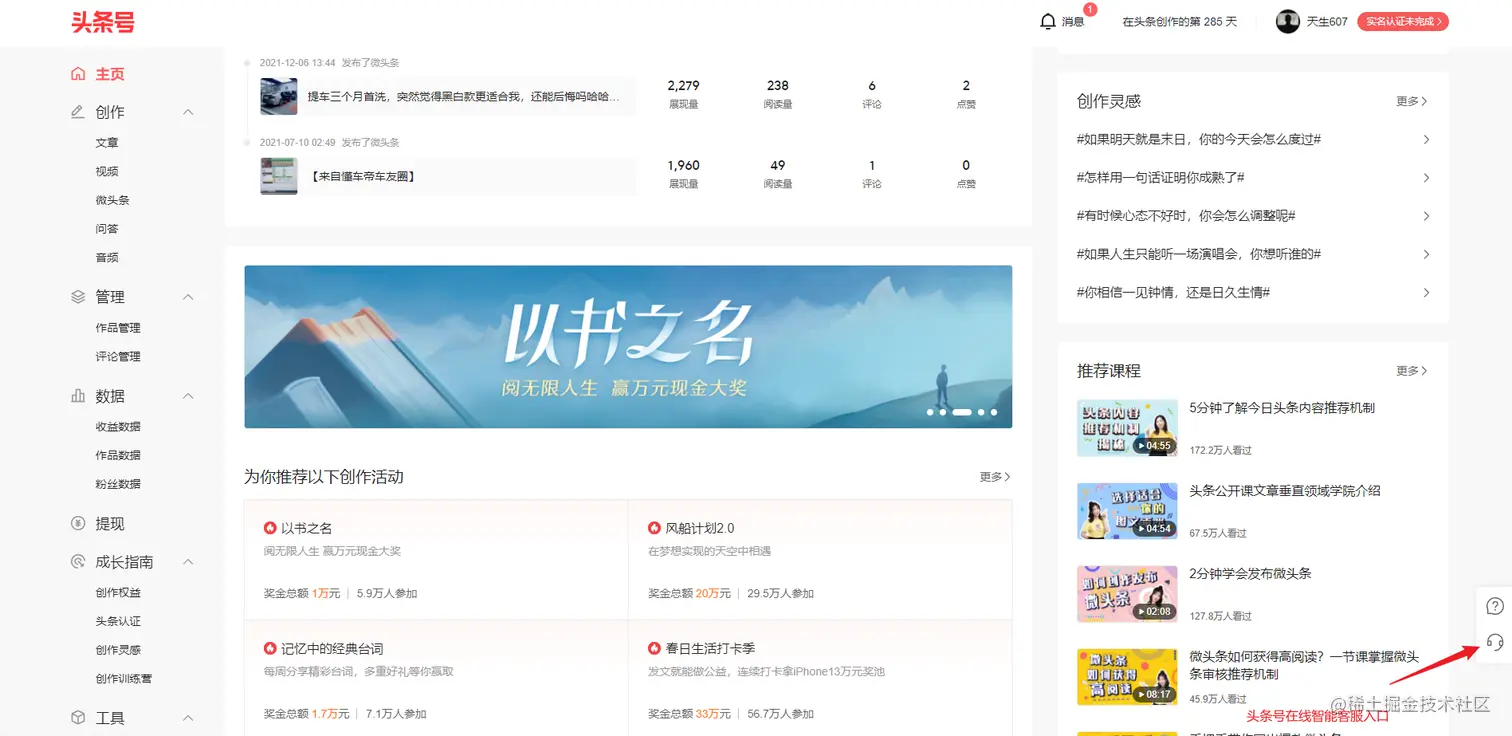This screenshot has height=736, width=1512.
Task: Collapse the 管理 menu section
Action: pos(188,297)
